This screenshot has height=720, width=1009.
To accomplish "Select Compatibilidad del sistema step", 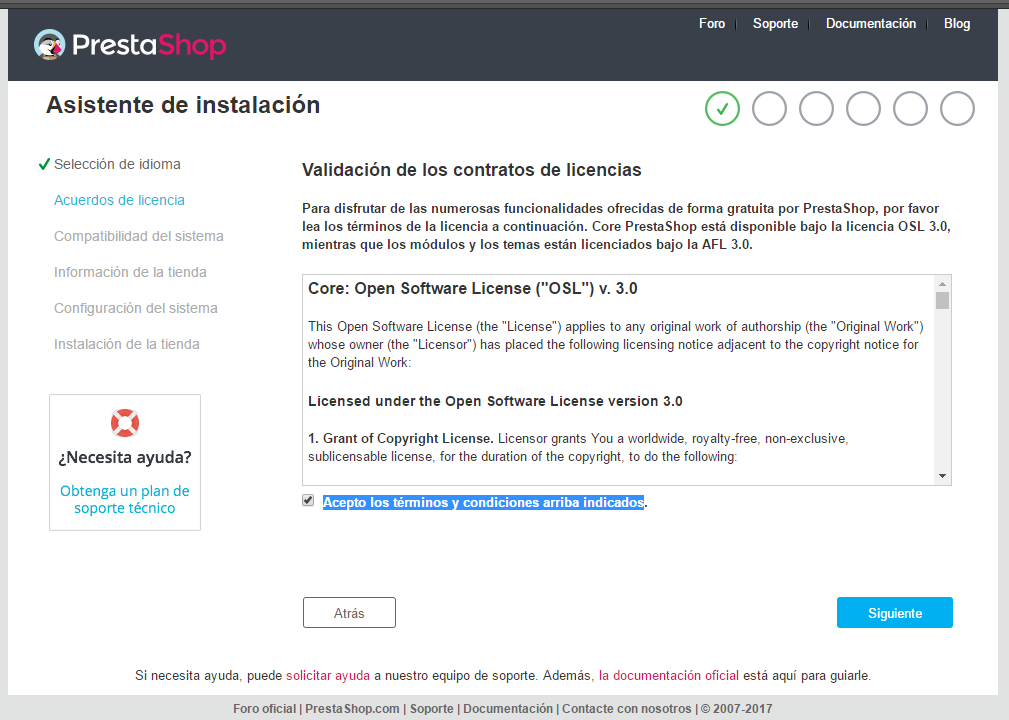I will 138,236.
